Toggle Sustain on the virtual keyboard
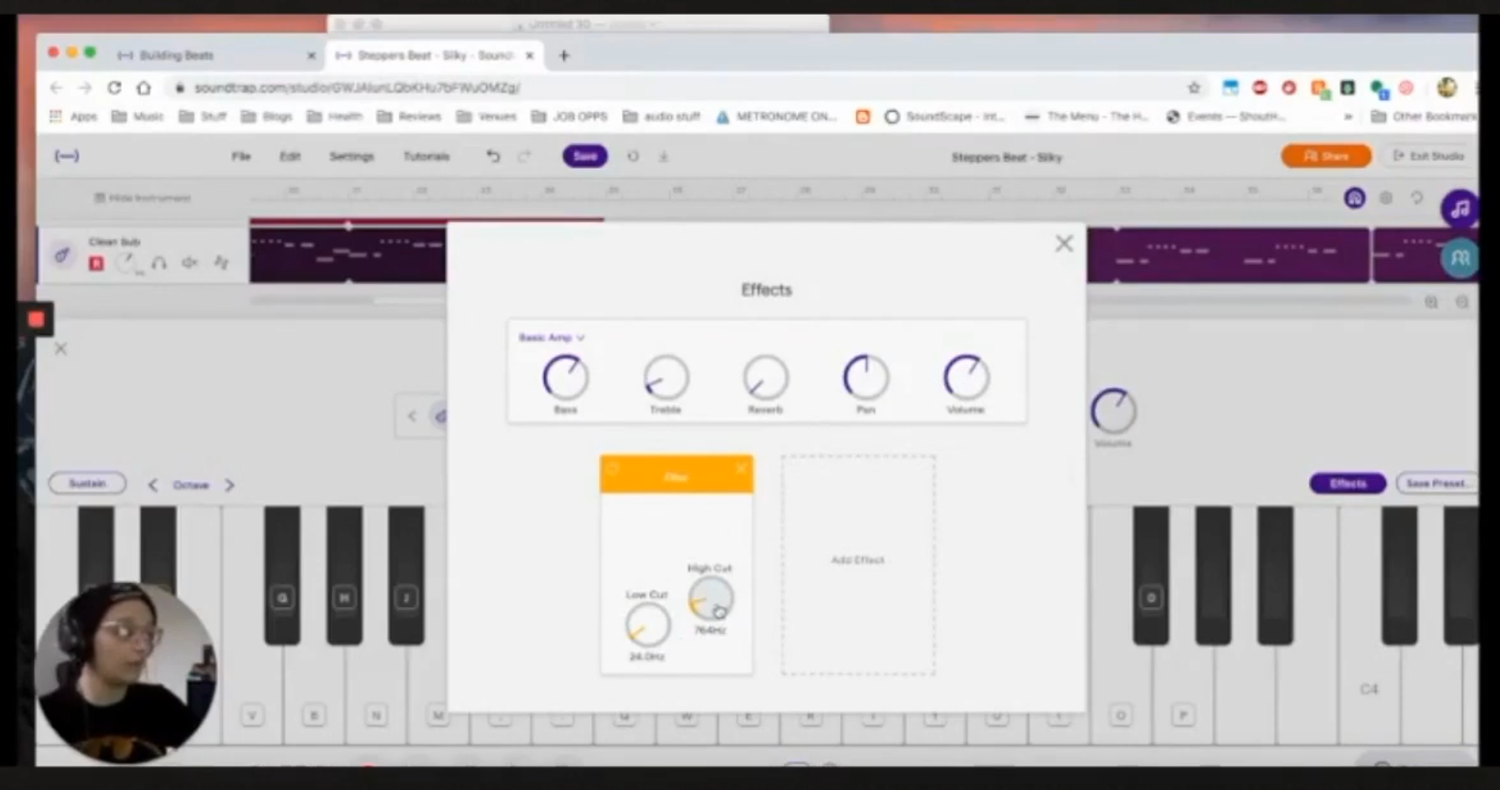1500x790 pixels. [87, 483]
